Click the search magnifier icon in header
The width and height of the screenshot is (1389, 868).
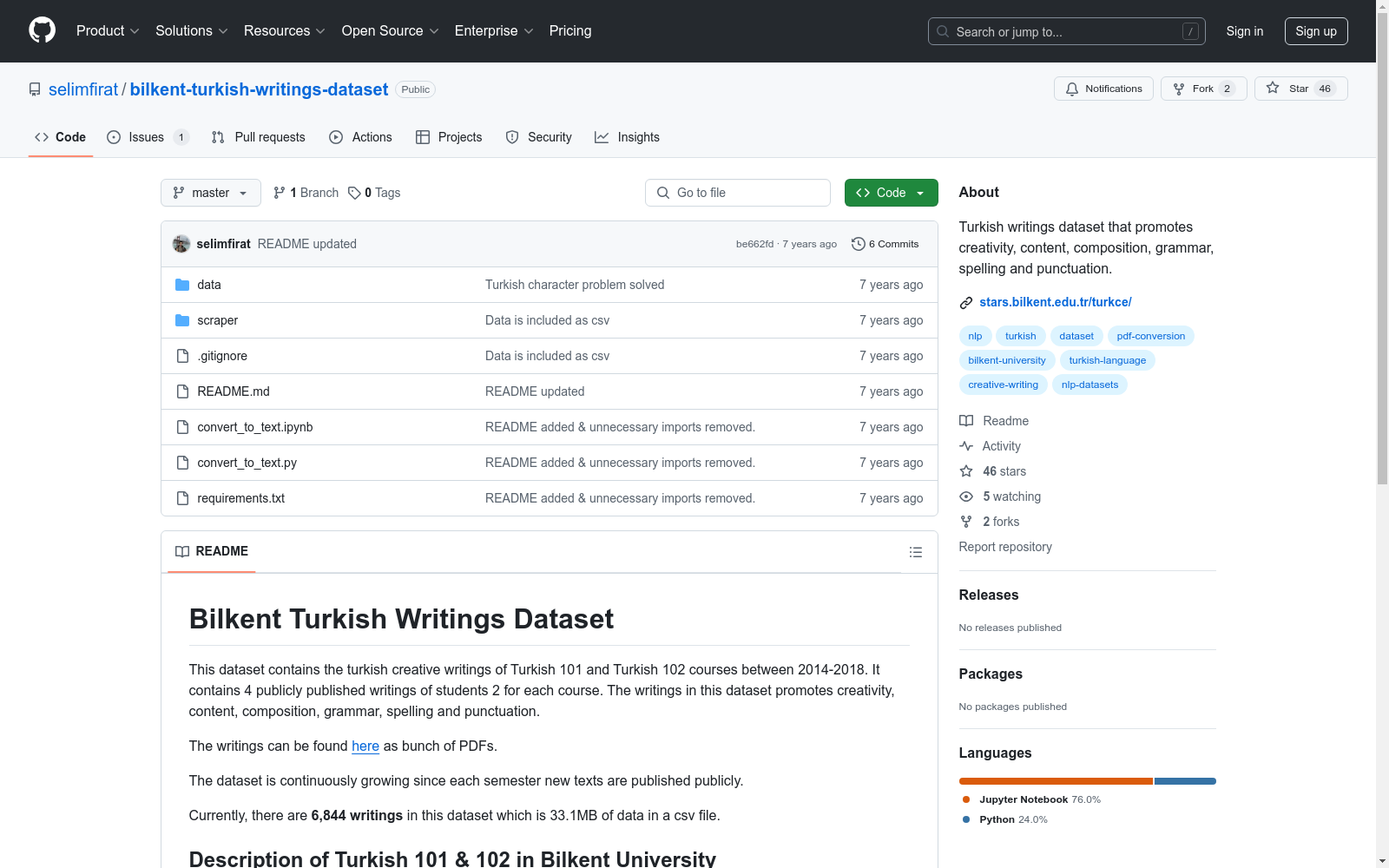pos(943,31)
